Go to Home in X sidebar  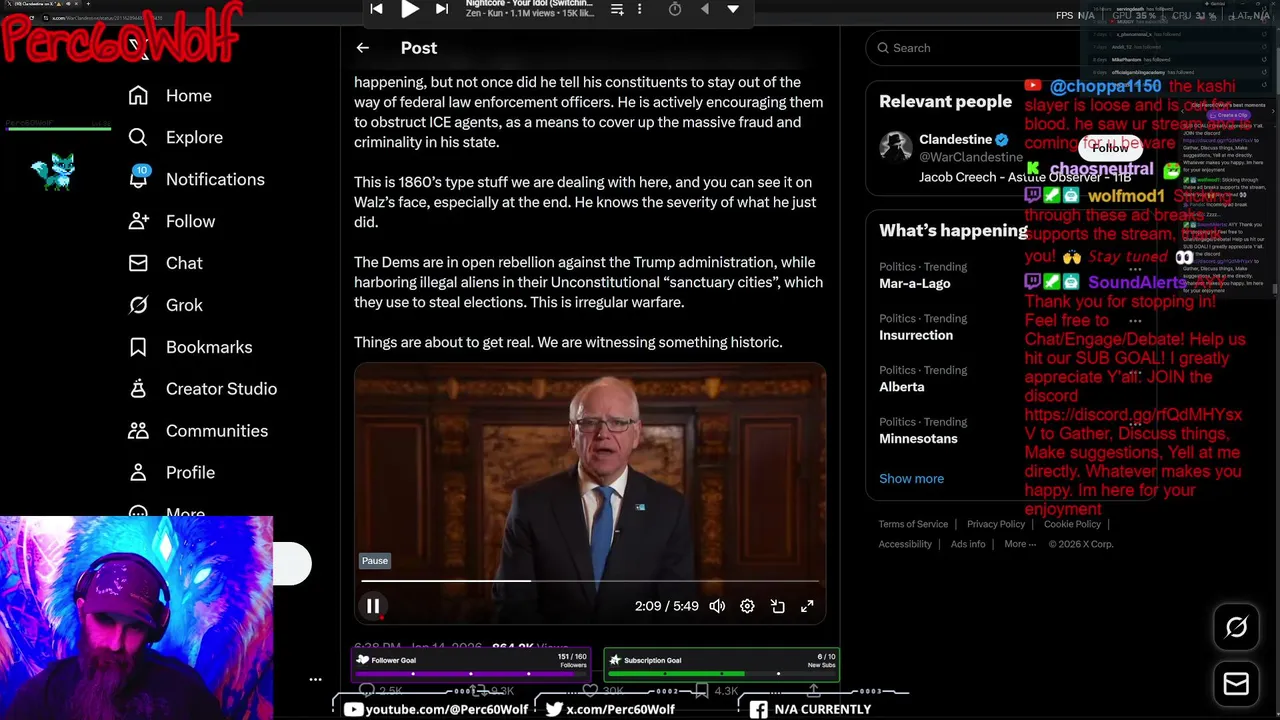tap(170, 95)
